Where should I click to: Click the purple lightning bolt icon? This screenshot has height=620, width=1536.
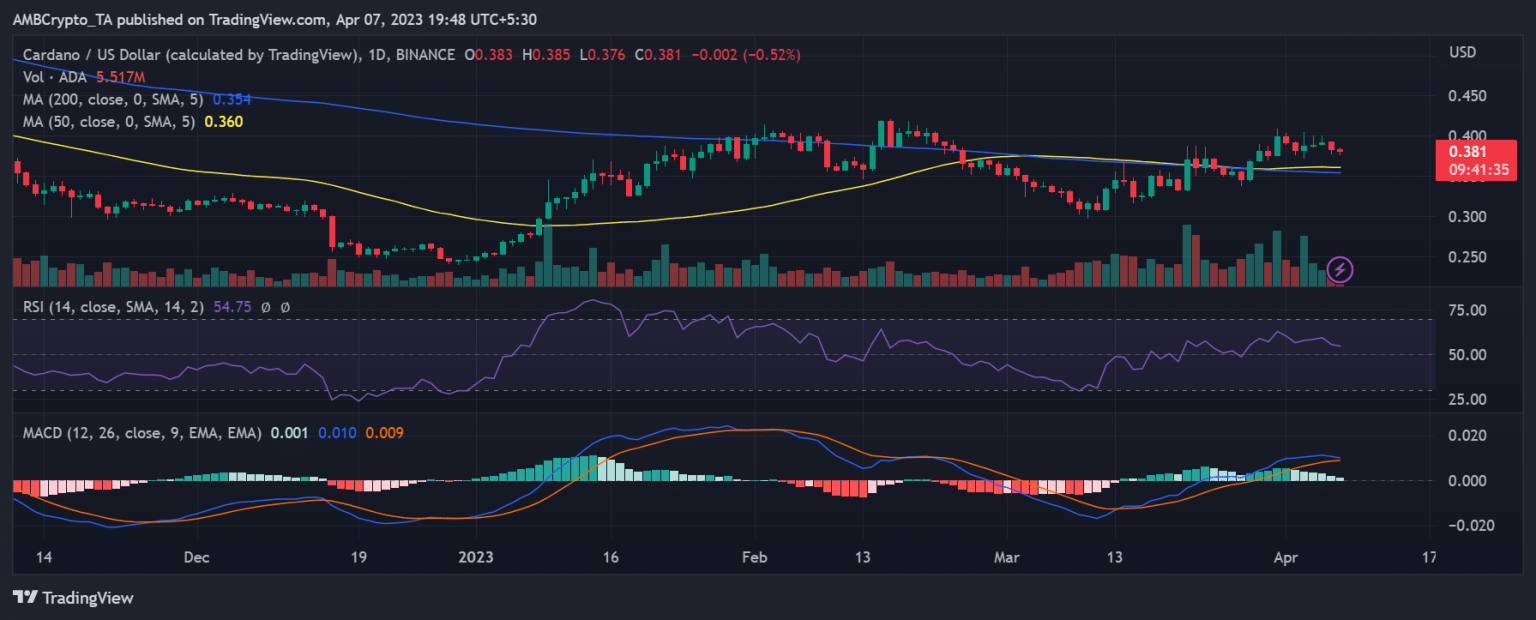[1340, 269]
